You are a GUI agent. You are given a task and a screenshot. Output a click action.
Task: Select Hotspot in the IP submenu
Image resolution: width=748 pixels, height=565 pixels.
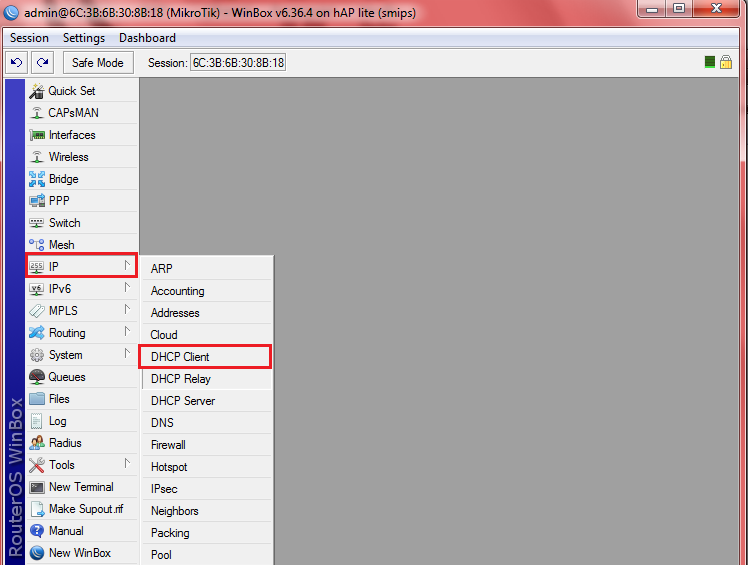pos(207,467)
